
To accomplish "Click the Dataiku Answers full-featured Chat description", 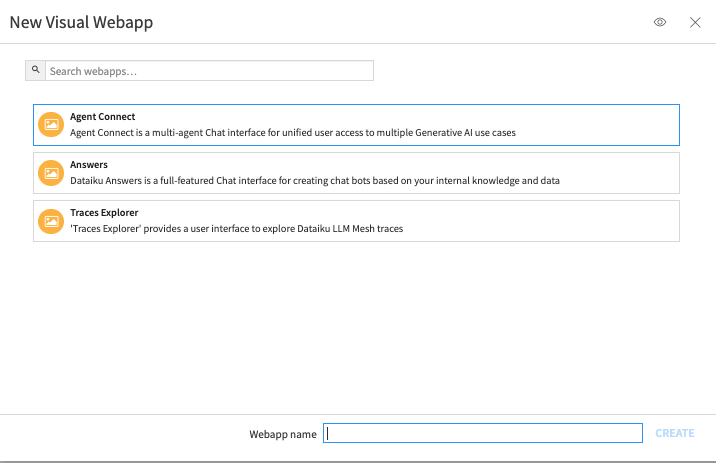I will pyautogui.click(x=315, y=180).
